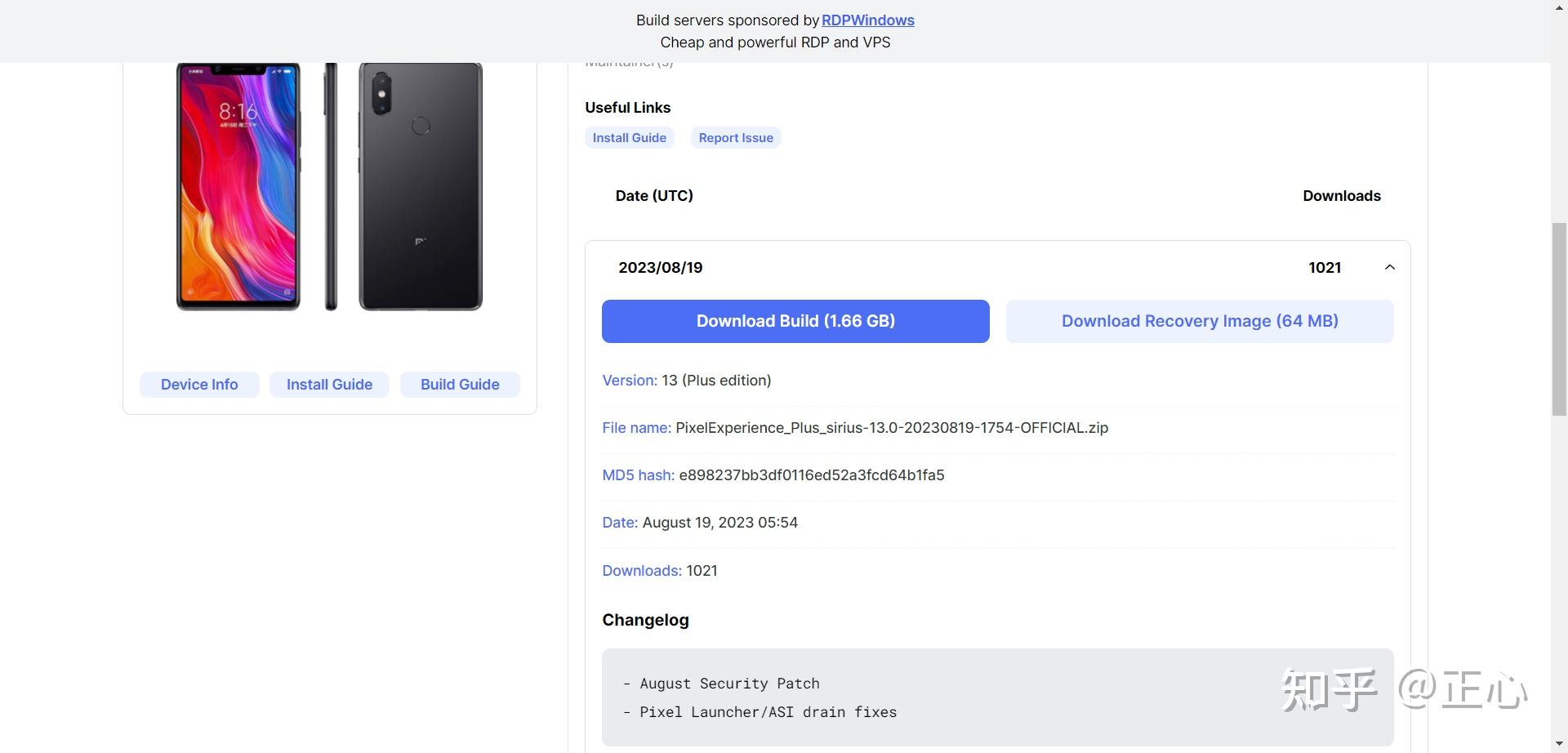Collapse the 2023/08/19 build chevron

point(1389,268)
